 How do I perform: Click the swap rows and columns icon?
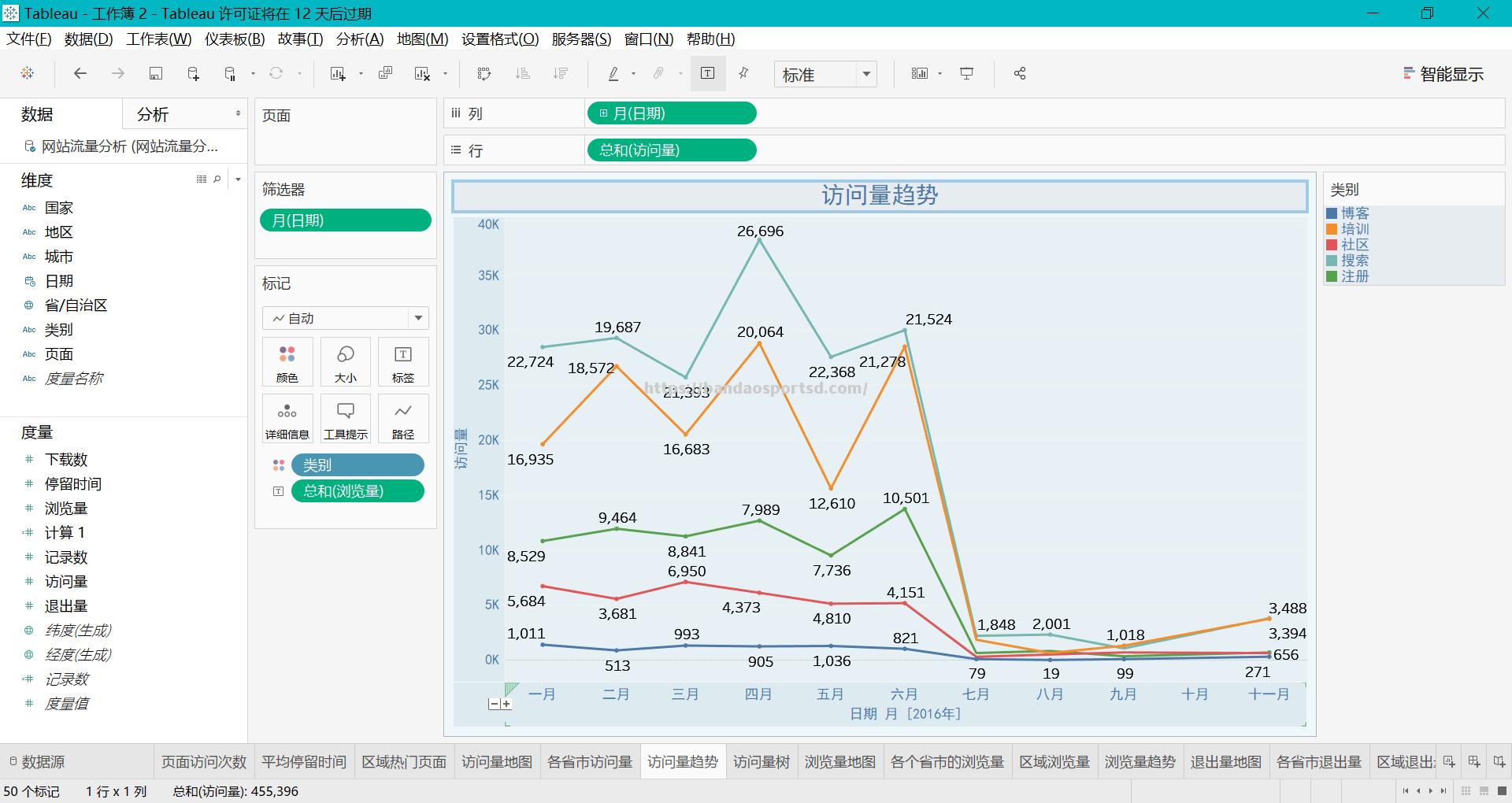484,73
